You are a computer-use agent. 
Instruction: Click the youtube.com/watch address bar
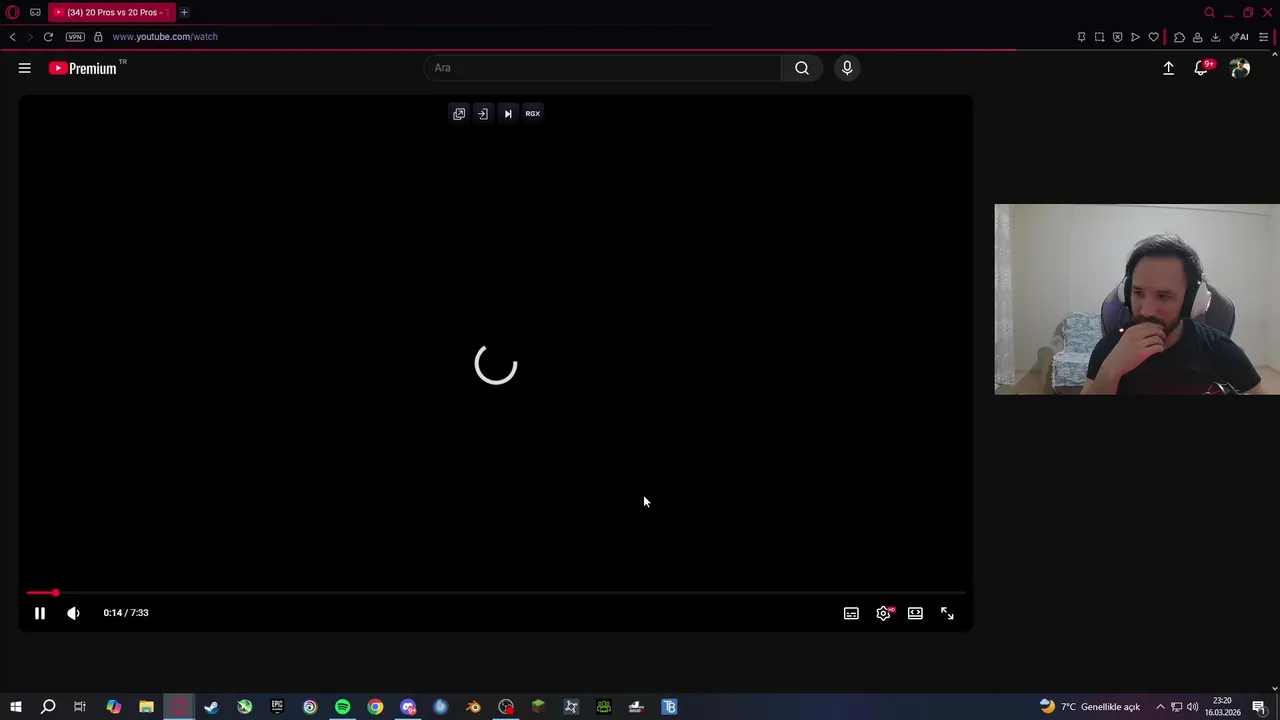pos(165,37)
